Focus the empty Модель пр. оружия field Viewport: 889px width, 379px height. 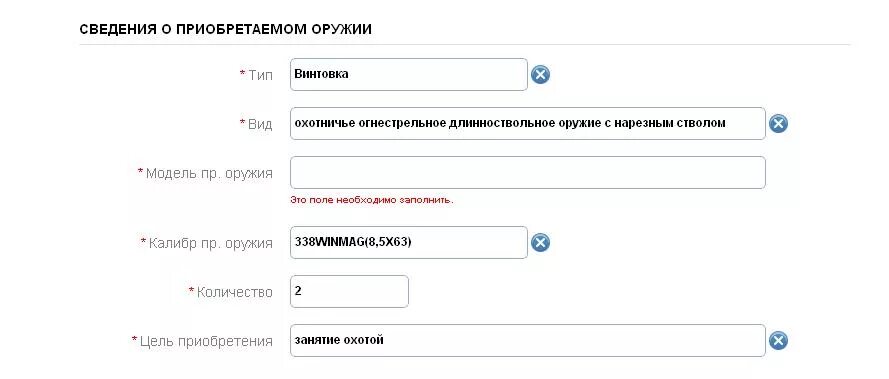[x=528, y=172]
